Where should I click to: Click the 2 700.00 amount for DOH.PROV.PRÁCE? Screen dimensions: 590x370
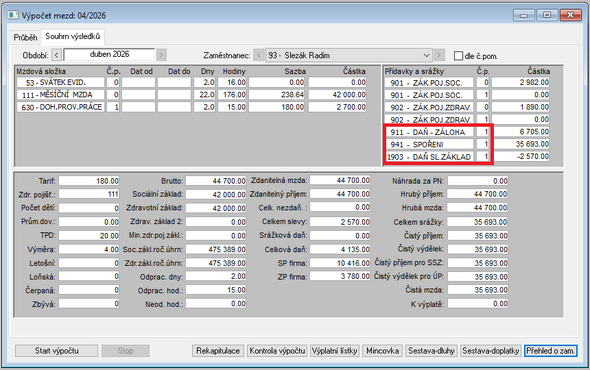coord(338,107)
